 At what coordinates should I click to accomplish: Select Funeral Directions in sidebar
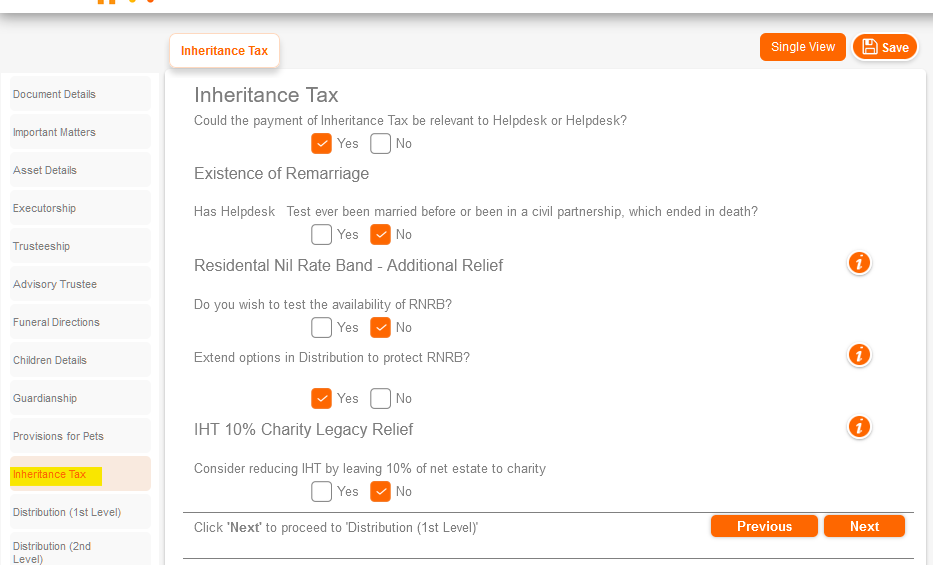pyautogui.click(x=57, y=322)
